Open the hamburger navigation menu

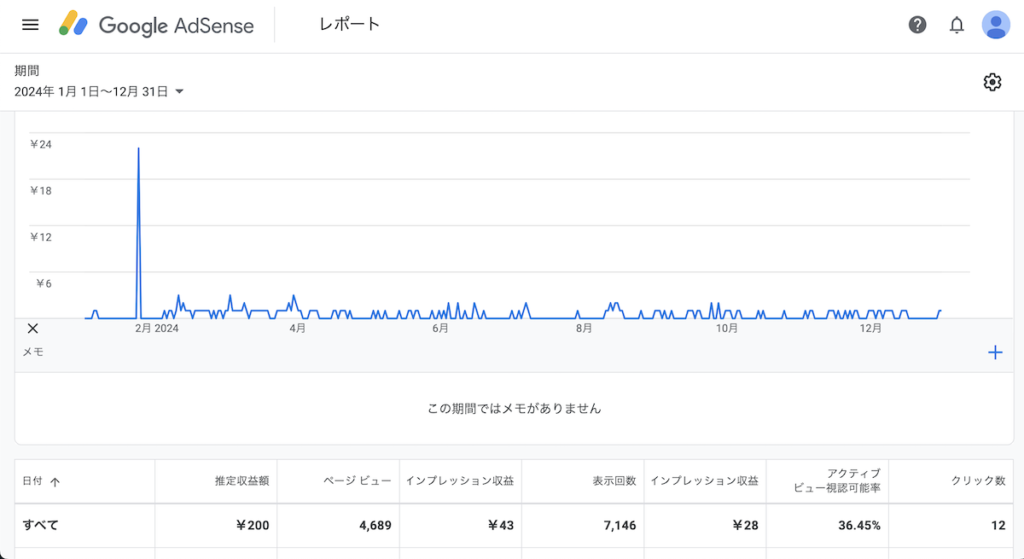coord(30,25)
